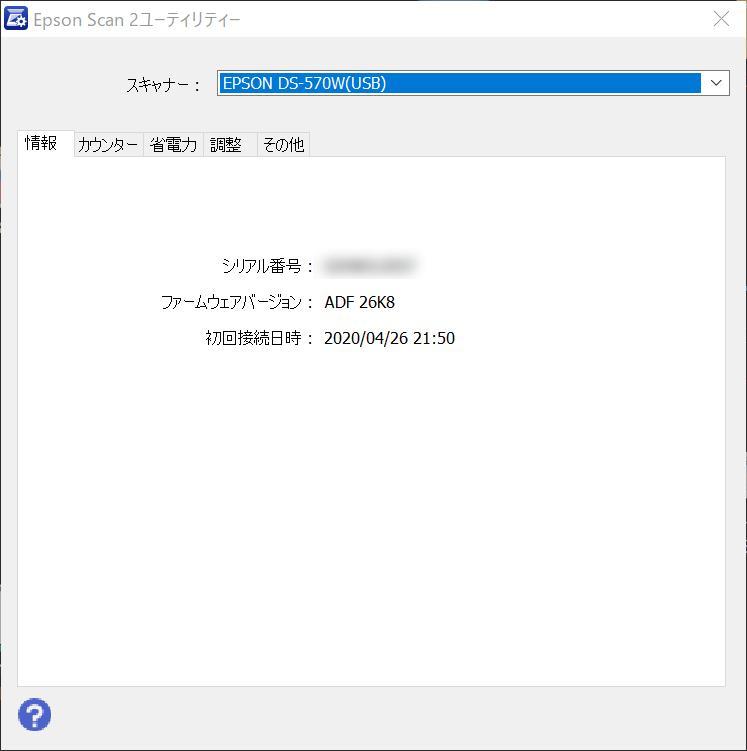Screen dimensions: 747x751
Task: Click the firmware version value ADF 26K8
Action: [x=360, y=302]
